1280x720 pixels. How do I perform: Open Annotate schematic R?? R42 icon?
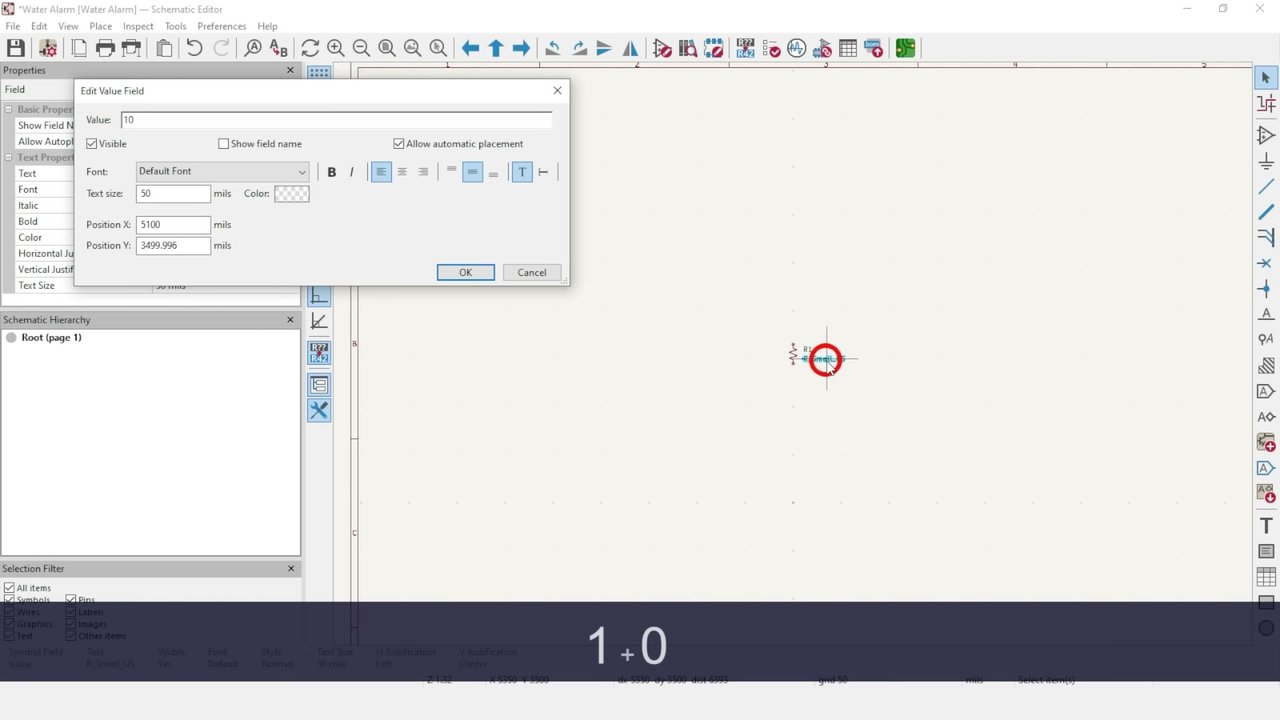coord(745,48)
